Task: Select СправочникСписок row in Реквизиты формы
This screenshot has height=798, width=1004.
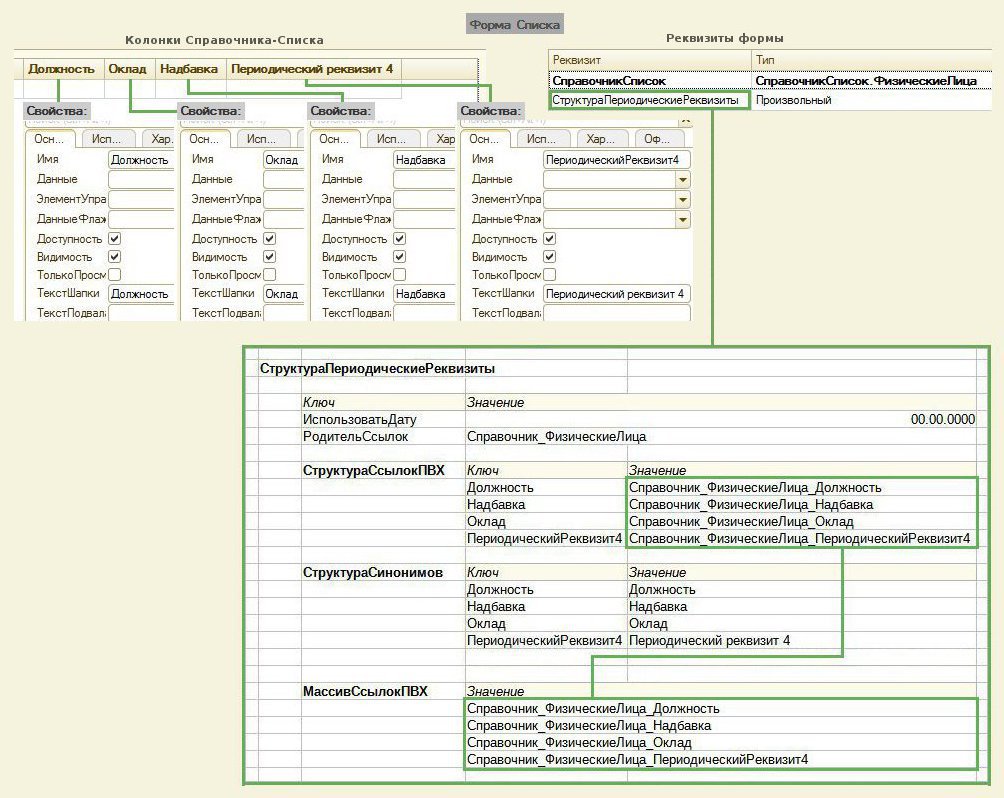Action: click(609, 80)
